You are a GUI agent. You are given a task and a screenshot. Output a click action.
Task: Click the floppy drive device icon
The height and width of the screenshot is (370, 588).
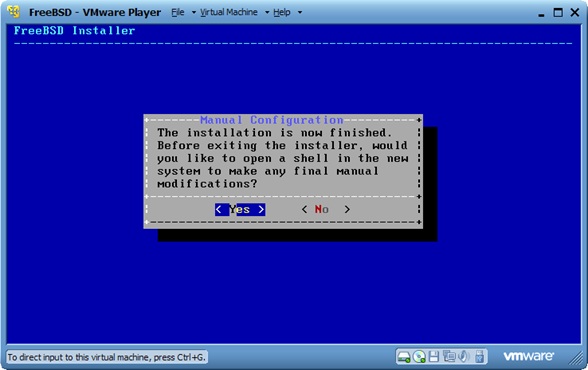[x=434, y=357]
